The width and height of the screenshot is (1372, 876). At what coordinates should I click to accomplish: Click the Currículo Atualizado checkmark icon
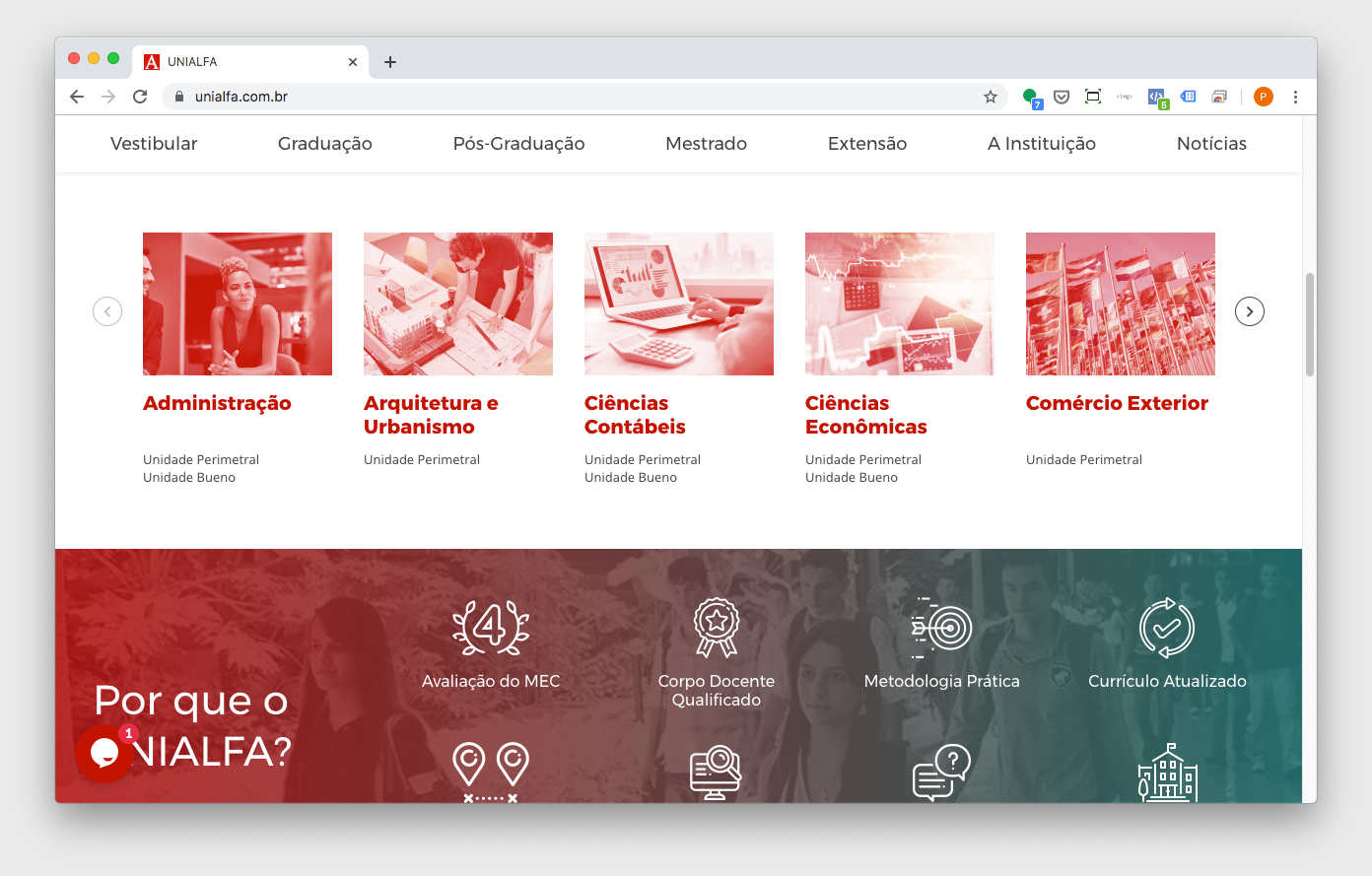[1167, 628]
